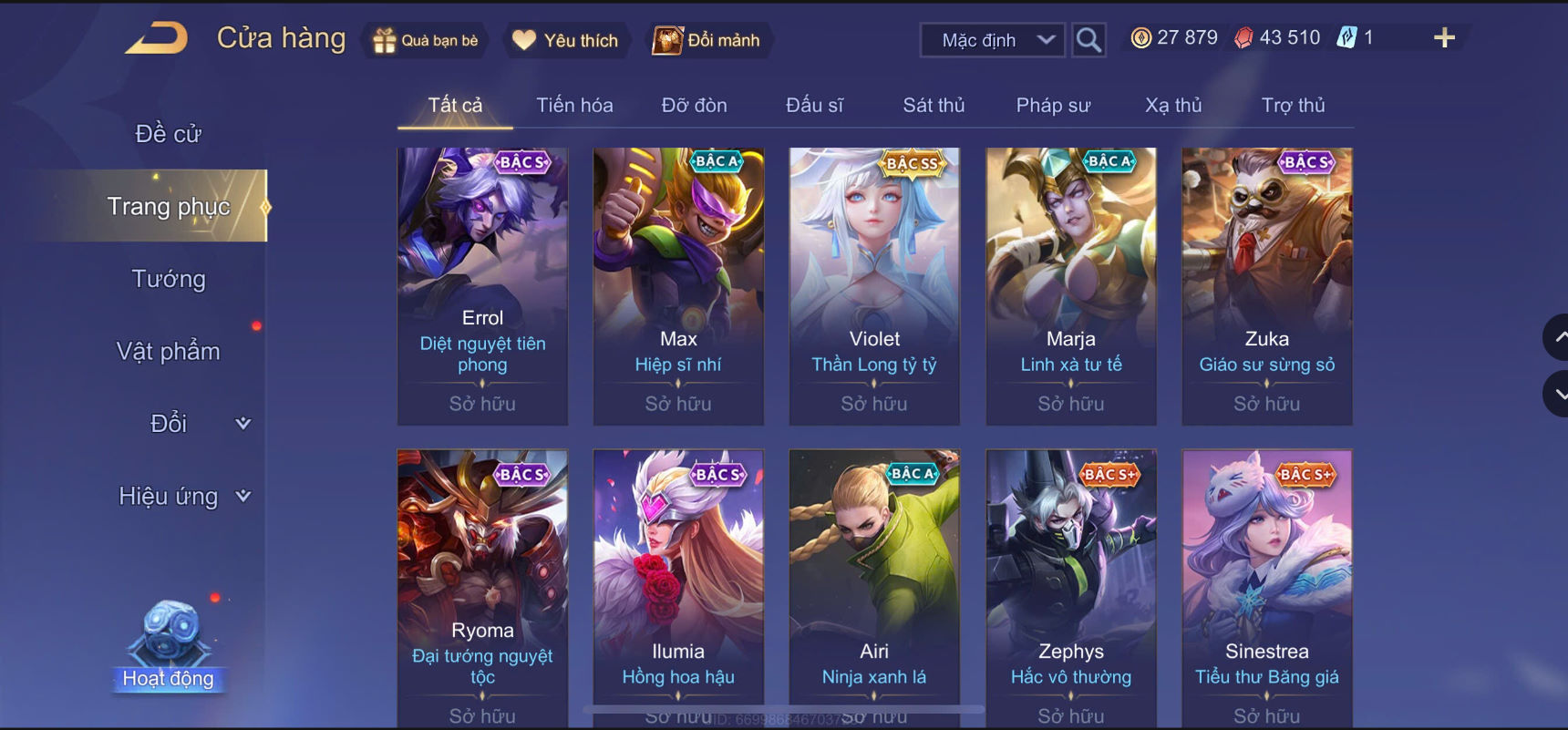This screenshot has width=1568, height=730.
Task: Select Violet Thần Long tỷ tỷ skin
Action: 874,286
